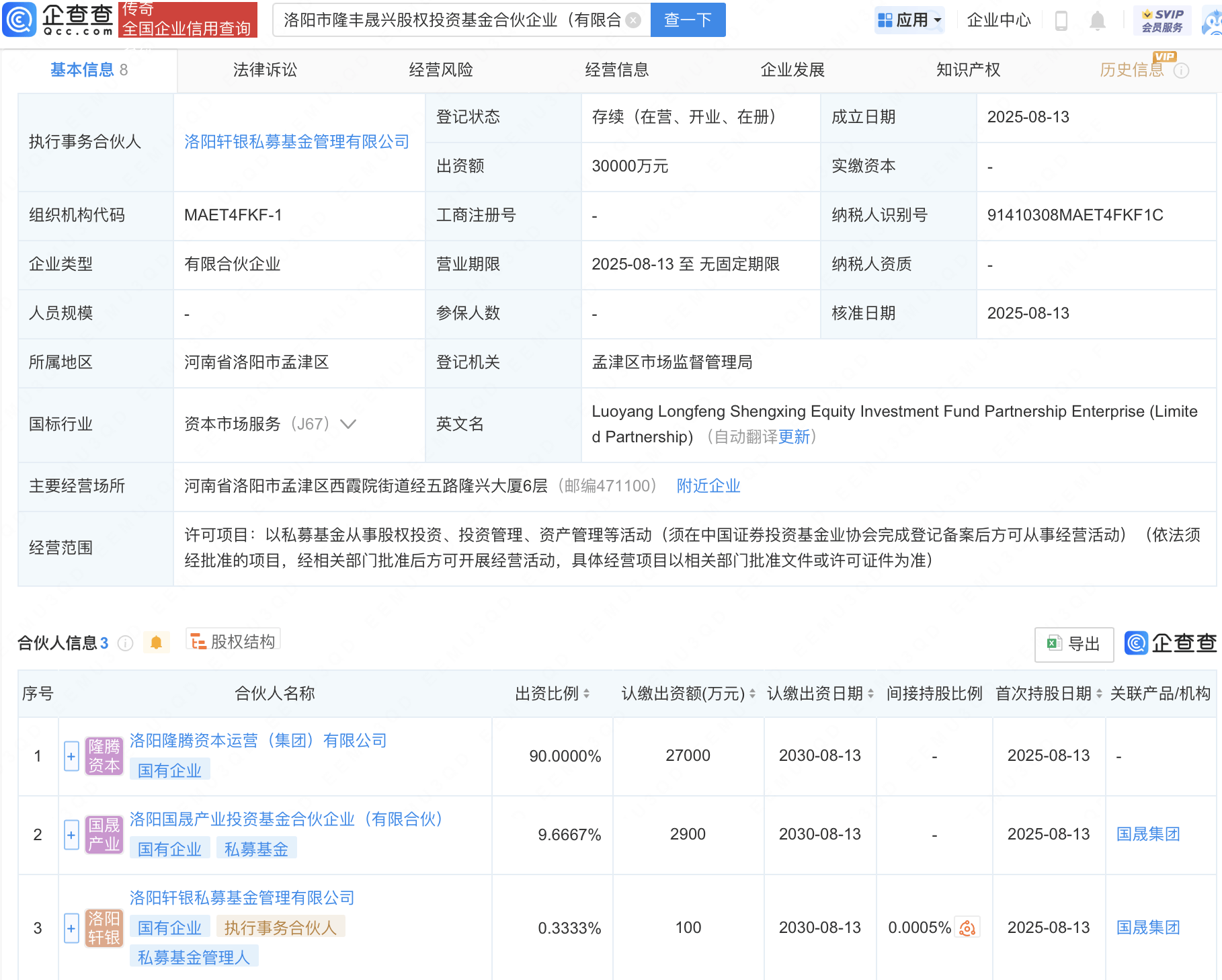Expand row 2 洛阳国晟产业 plus button
Viewport: 1222px width, 980px height.
tap(71, 835)
